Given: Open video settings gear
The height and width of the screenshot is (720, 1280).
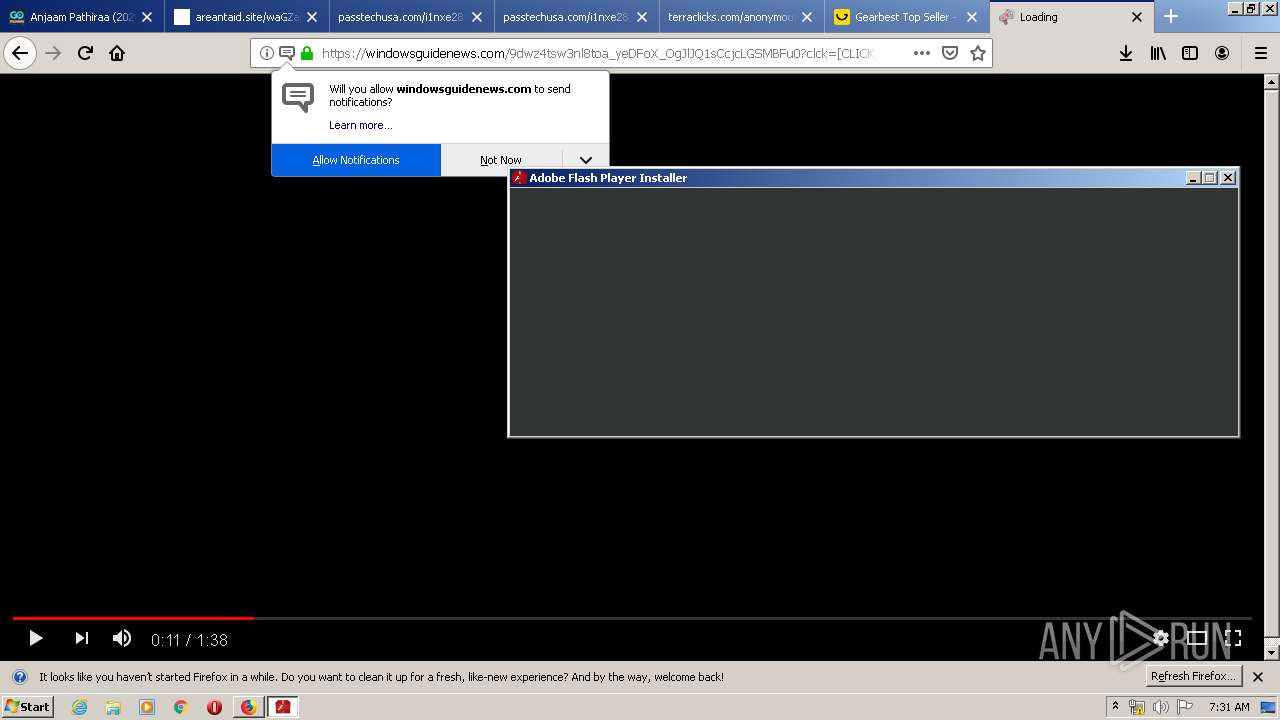Looking at the screenshot, I should click(1160, 638).
